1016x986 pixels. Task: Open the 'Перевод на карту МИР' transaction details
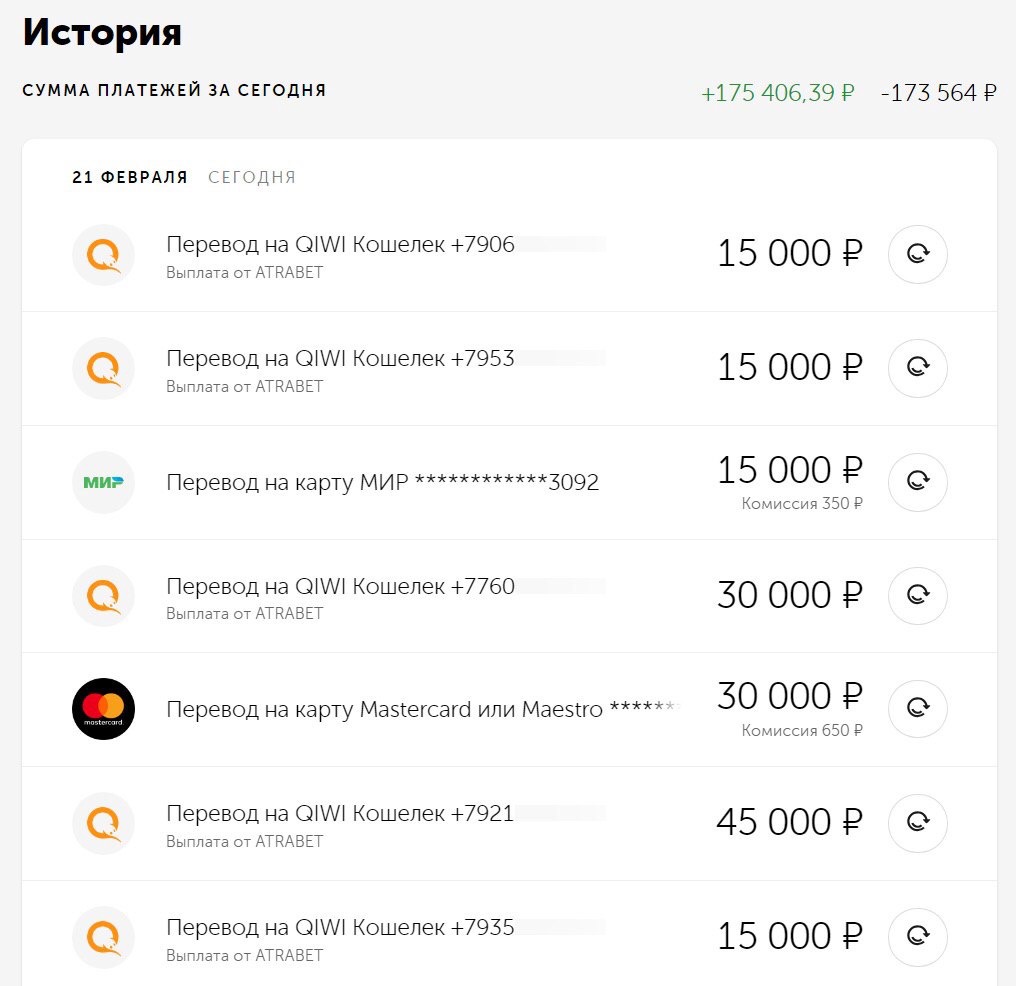(x=382, y=483)
